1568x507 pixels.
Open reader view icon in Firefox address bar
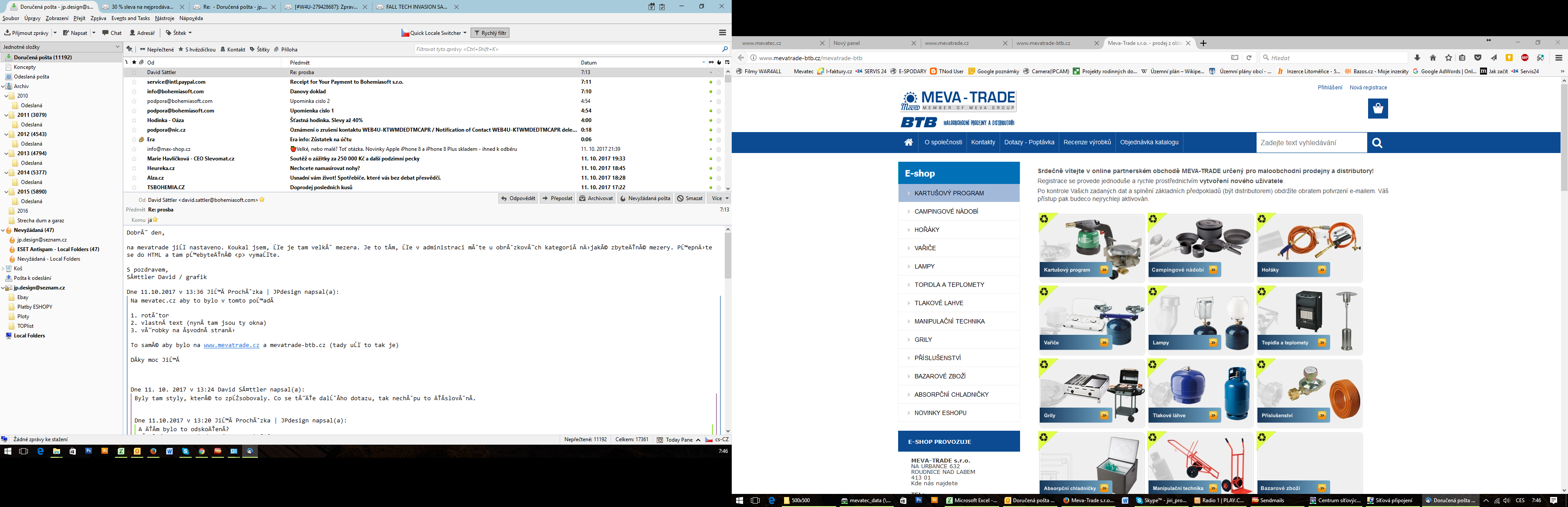[x=1235, y=58]
